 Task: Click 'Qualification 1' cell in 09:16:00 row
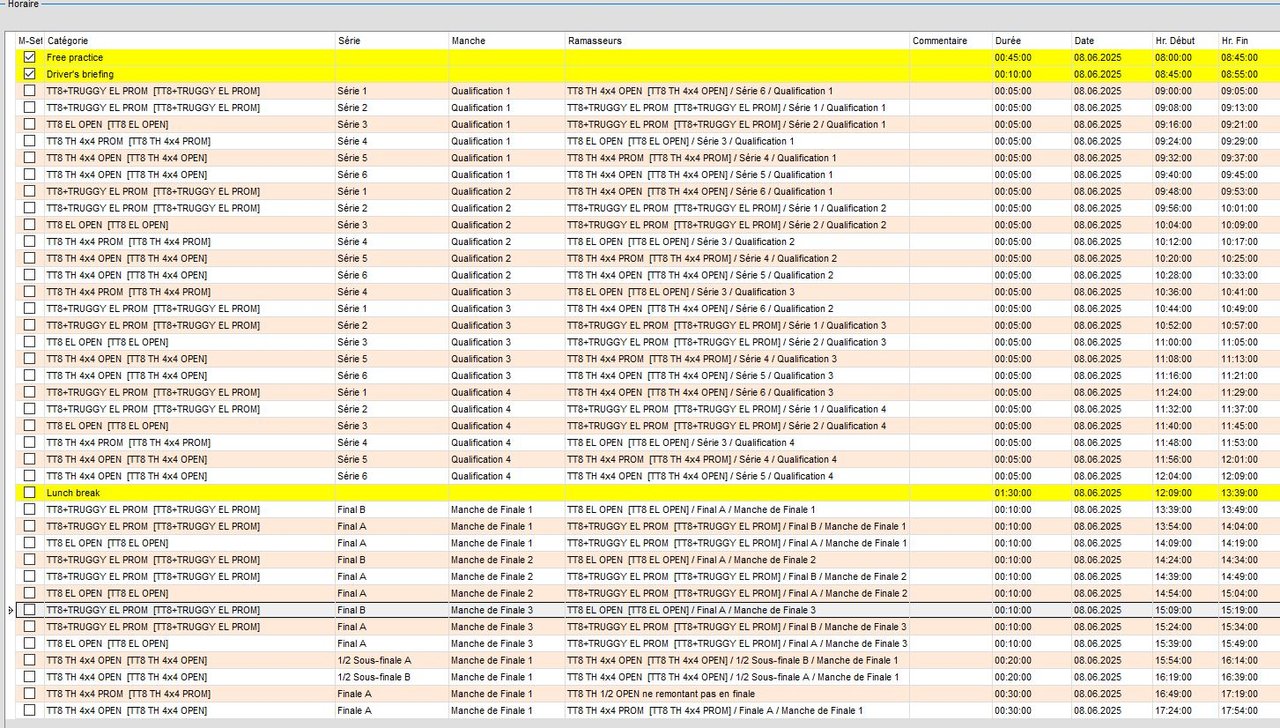coord(506,125)
